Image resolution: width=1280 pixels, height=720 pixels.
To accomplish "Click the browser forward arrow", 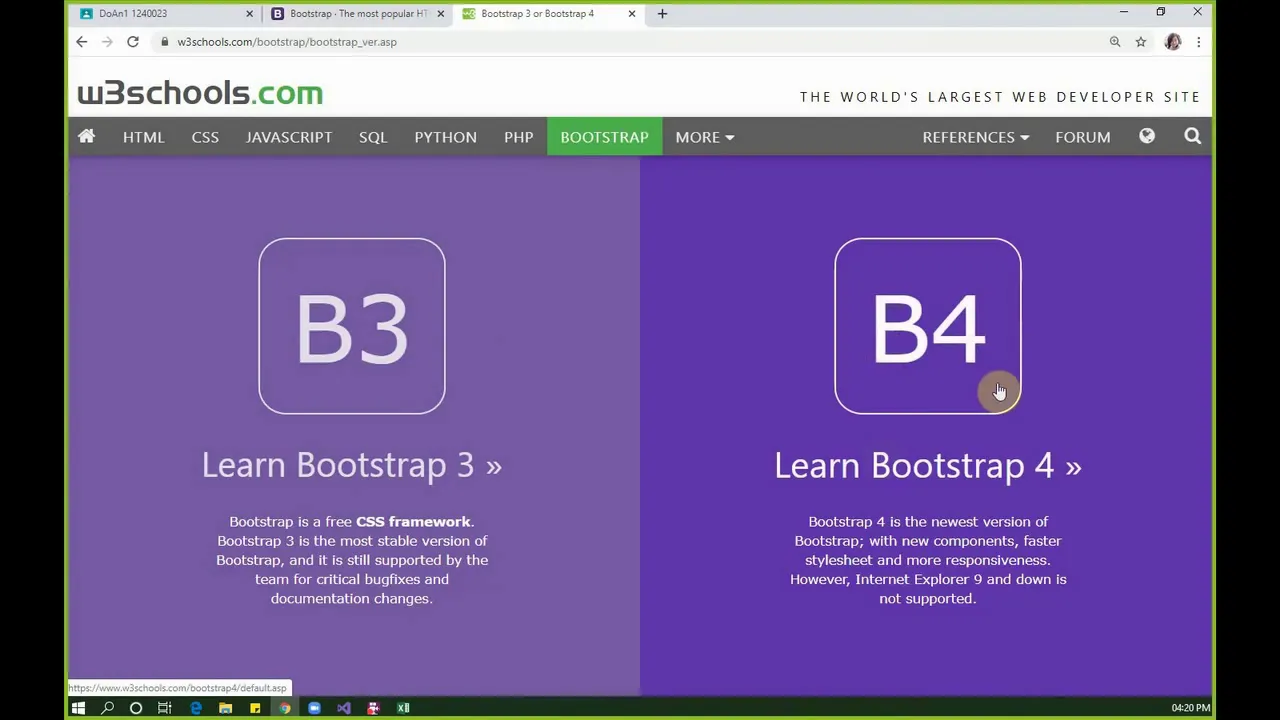I will tap(107, 42).
